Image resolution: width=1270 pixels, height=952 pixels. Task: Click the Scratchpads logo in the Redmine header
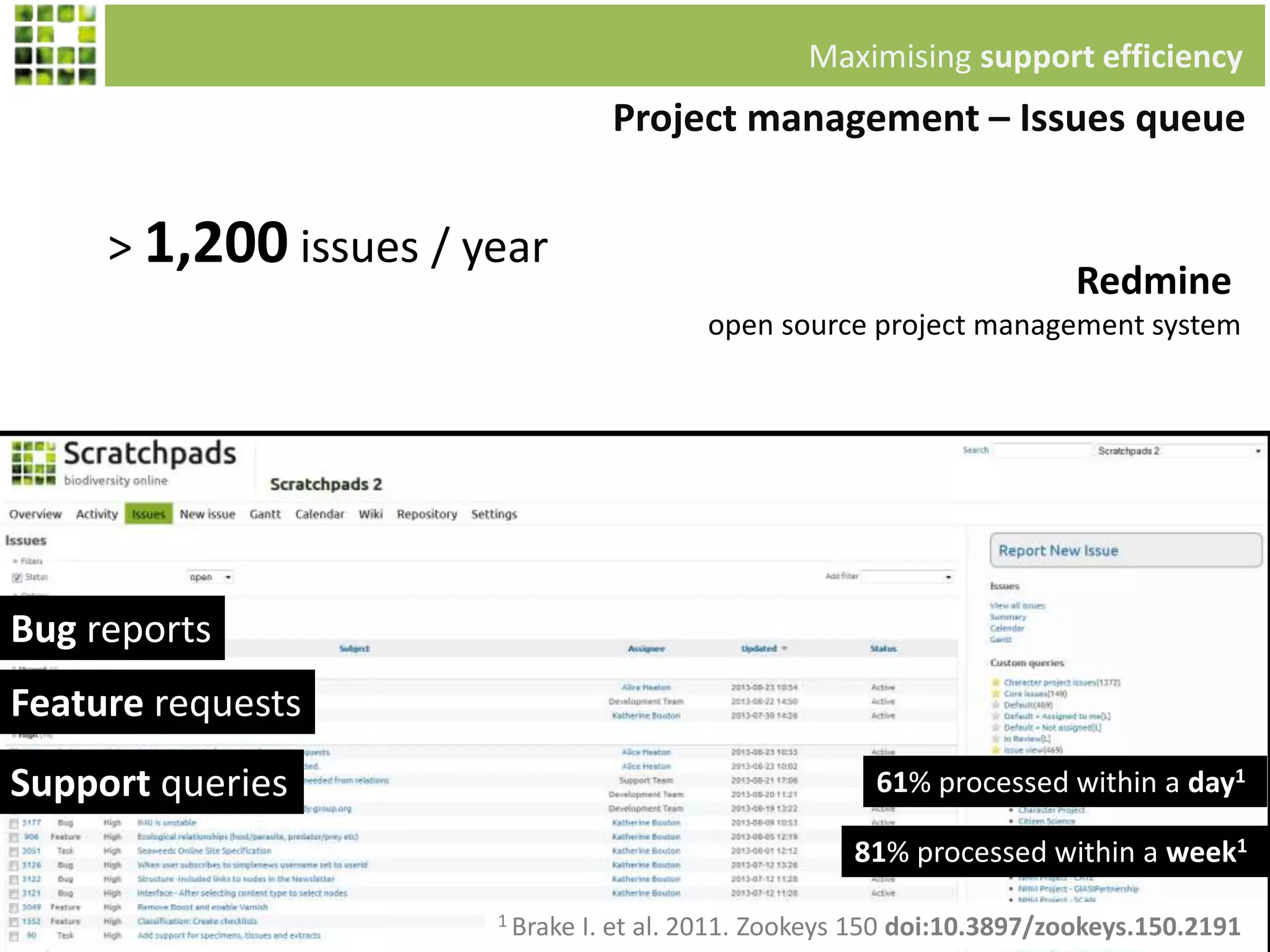124,463
